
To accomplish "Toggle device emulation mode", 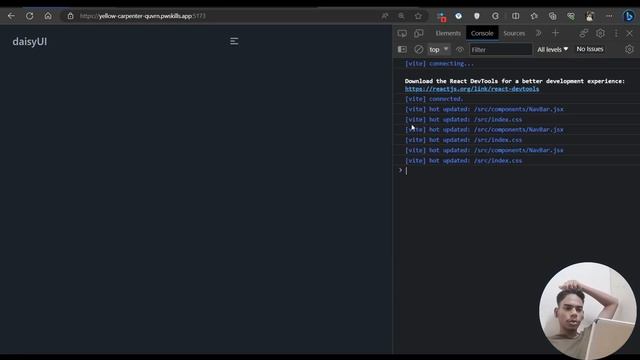I will pos(419,33).
